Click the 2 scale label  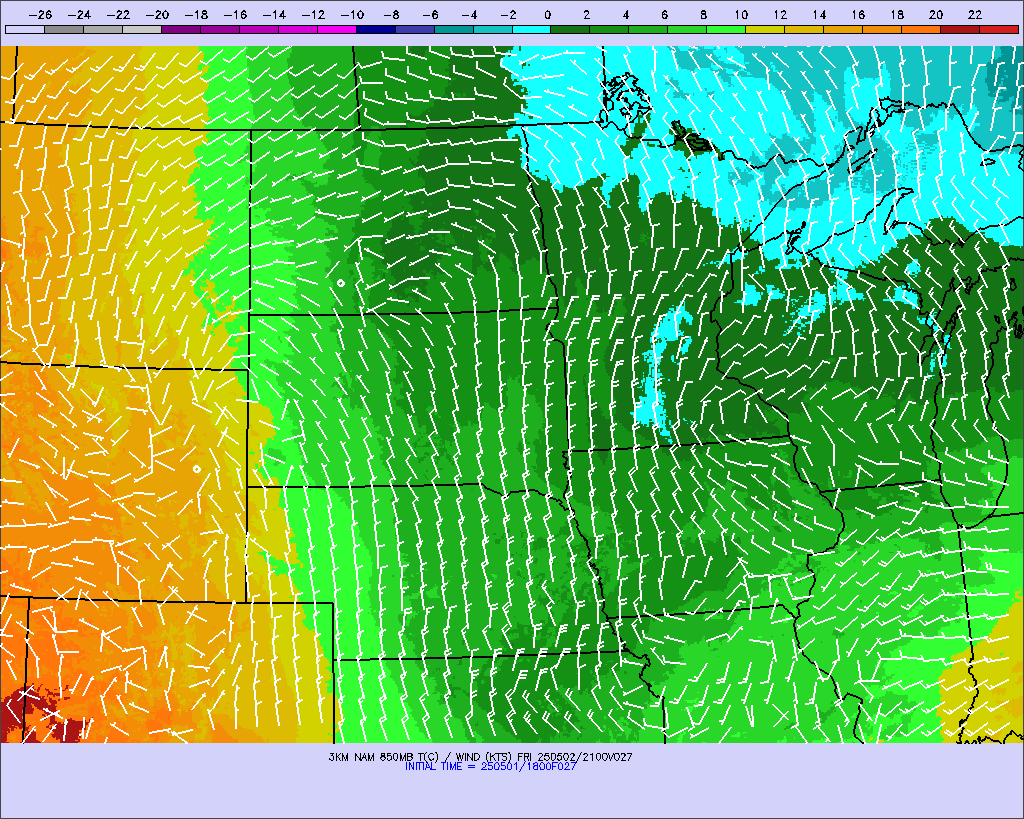click(586, 14)
